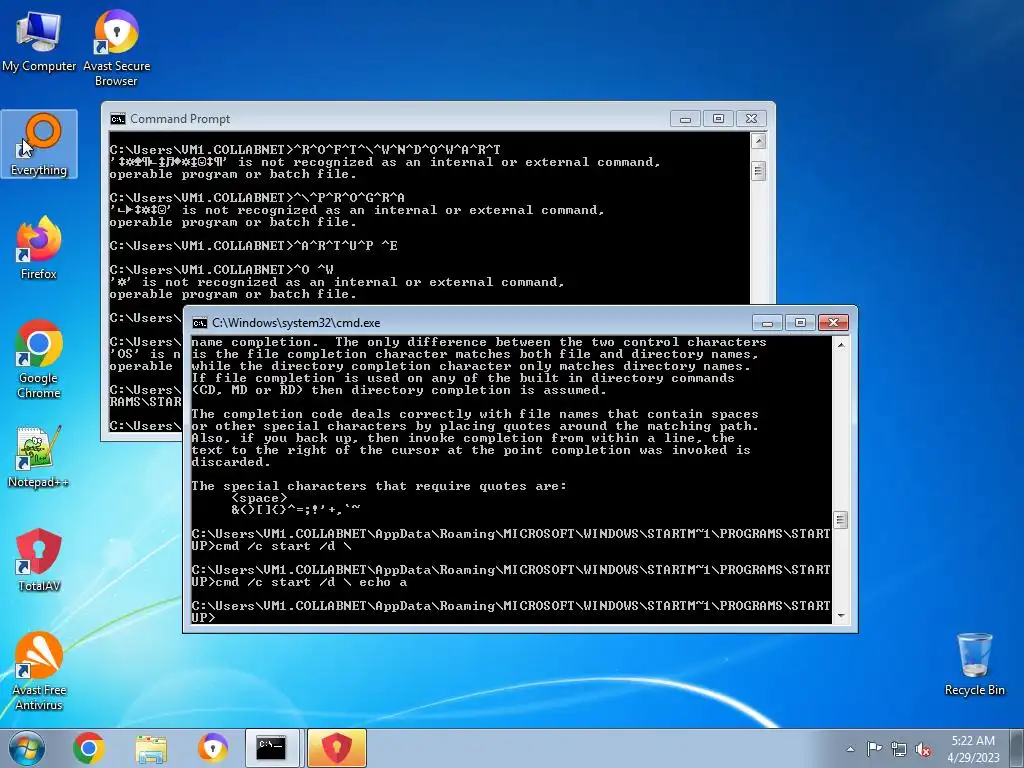This screenshot has width=1024, height=768.
Task: Click the date 4/29/2023 in tray
Action: coord(973,758)
